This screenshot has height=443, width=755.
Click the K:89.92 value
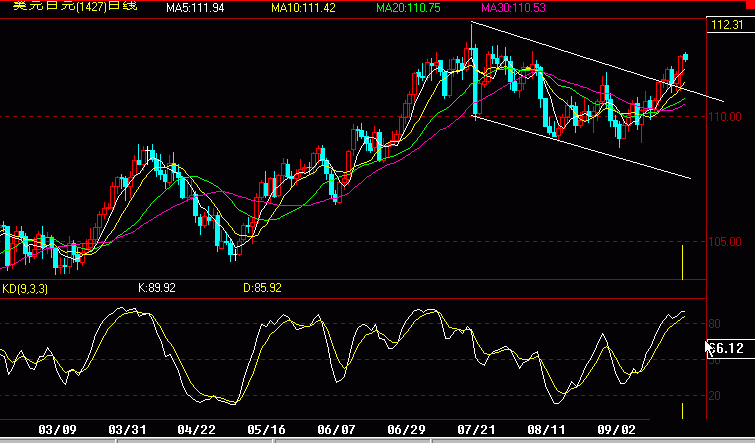156,288
